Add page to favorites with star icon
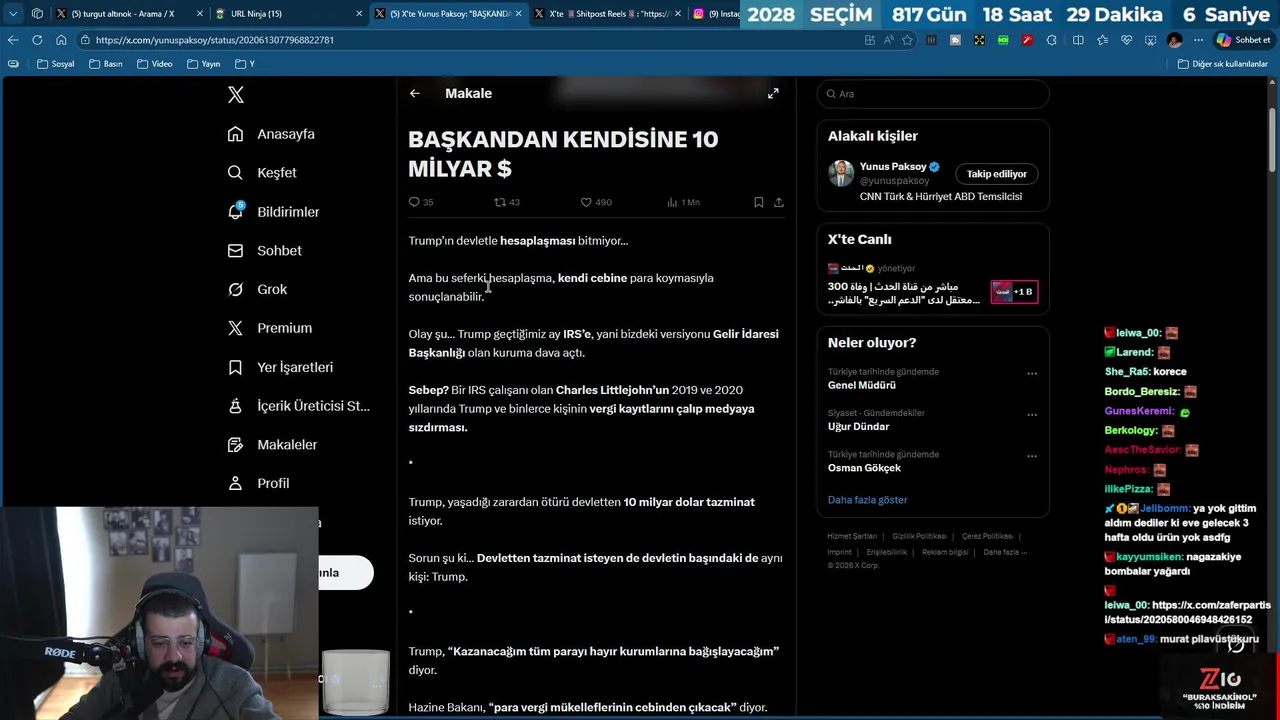The image size is (1280, 720). (x=908, y=40)
